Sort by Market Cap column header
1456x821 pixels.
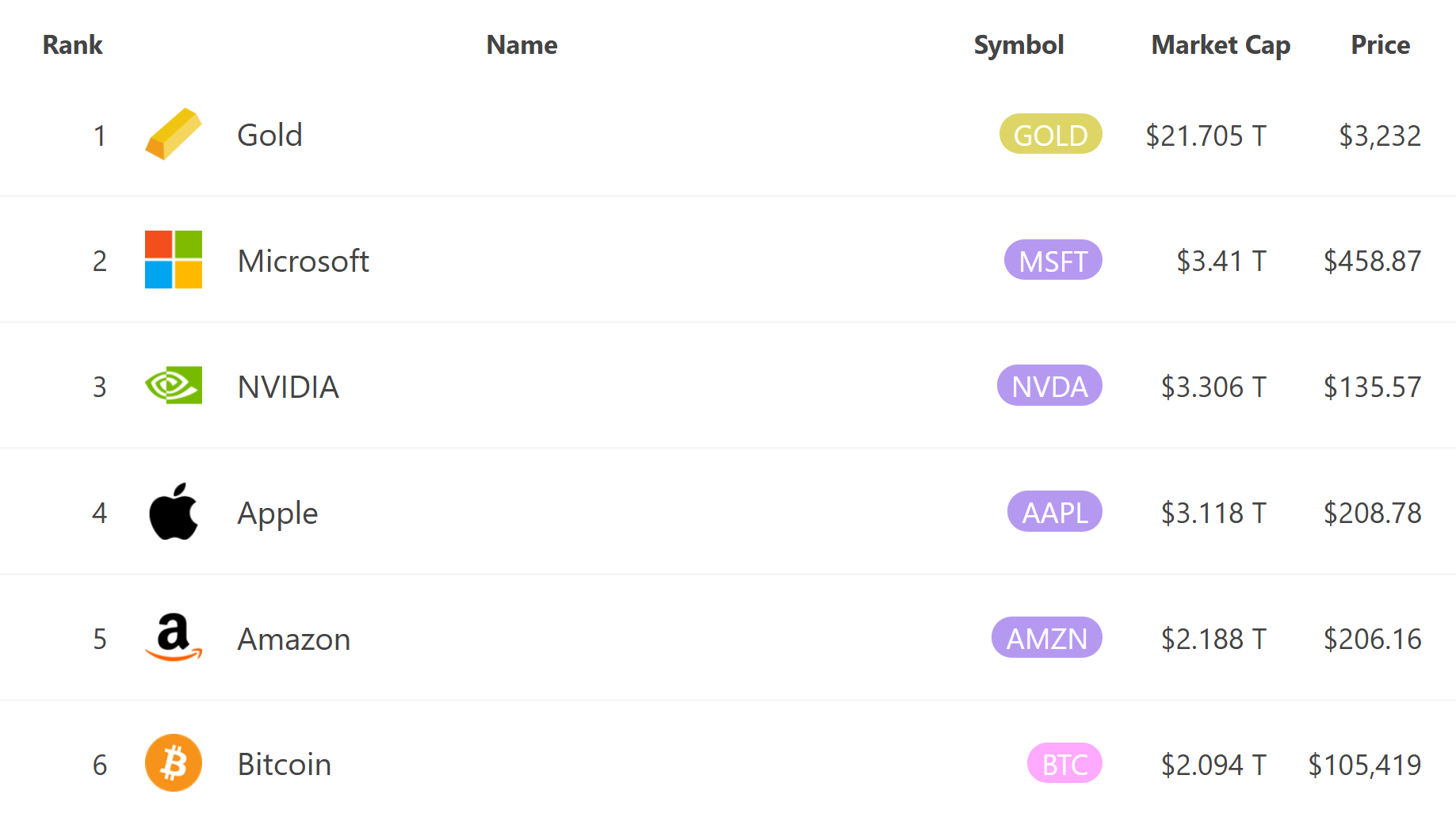1221,45
